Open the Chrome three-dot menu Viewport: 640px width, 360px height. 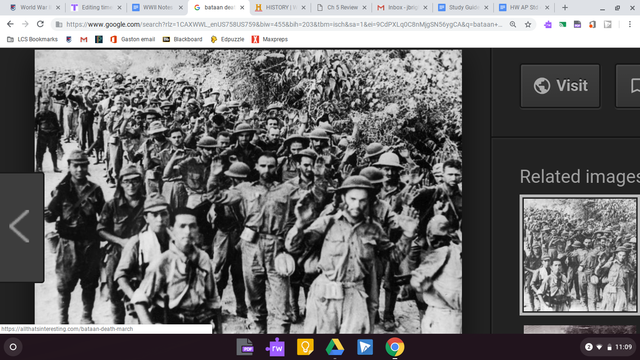click(630, 24)
